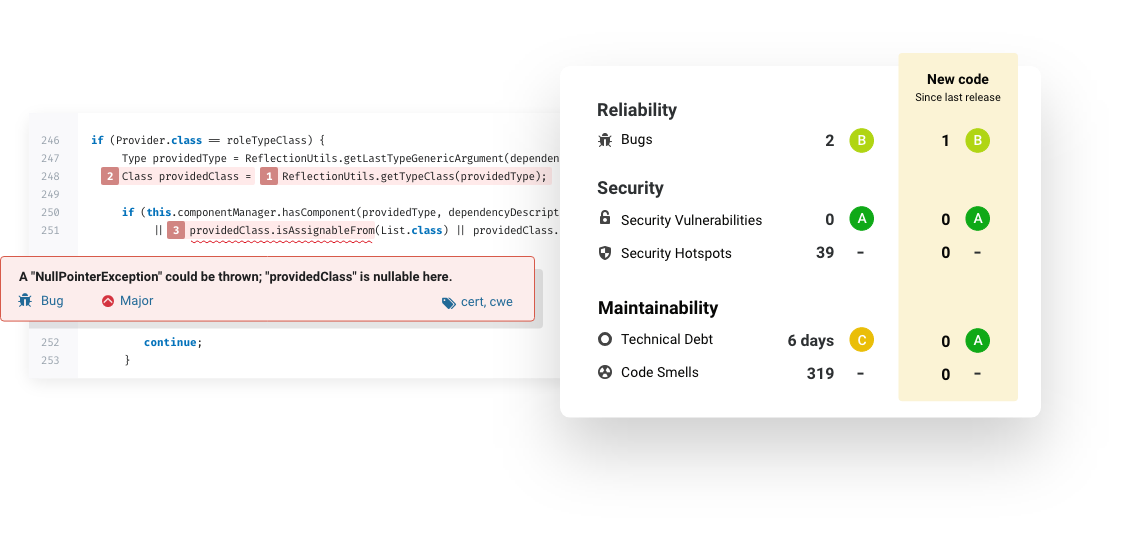This screenshot has width=1140, height=550.
Task: Select issue flow marker 1 on line 248
Action: (x=269, y=176)
